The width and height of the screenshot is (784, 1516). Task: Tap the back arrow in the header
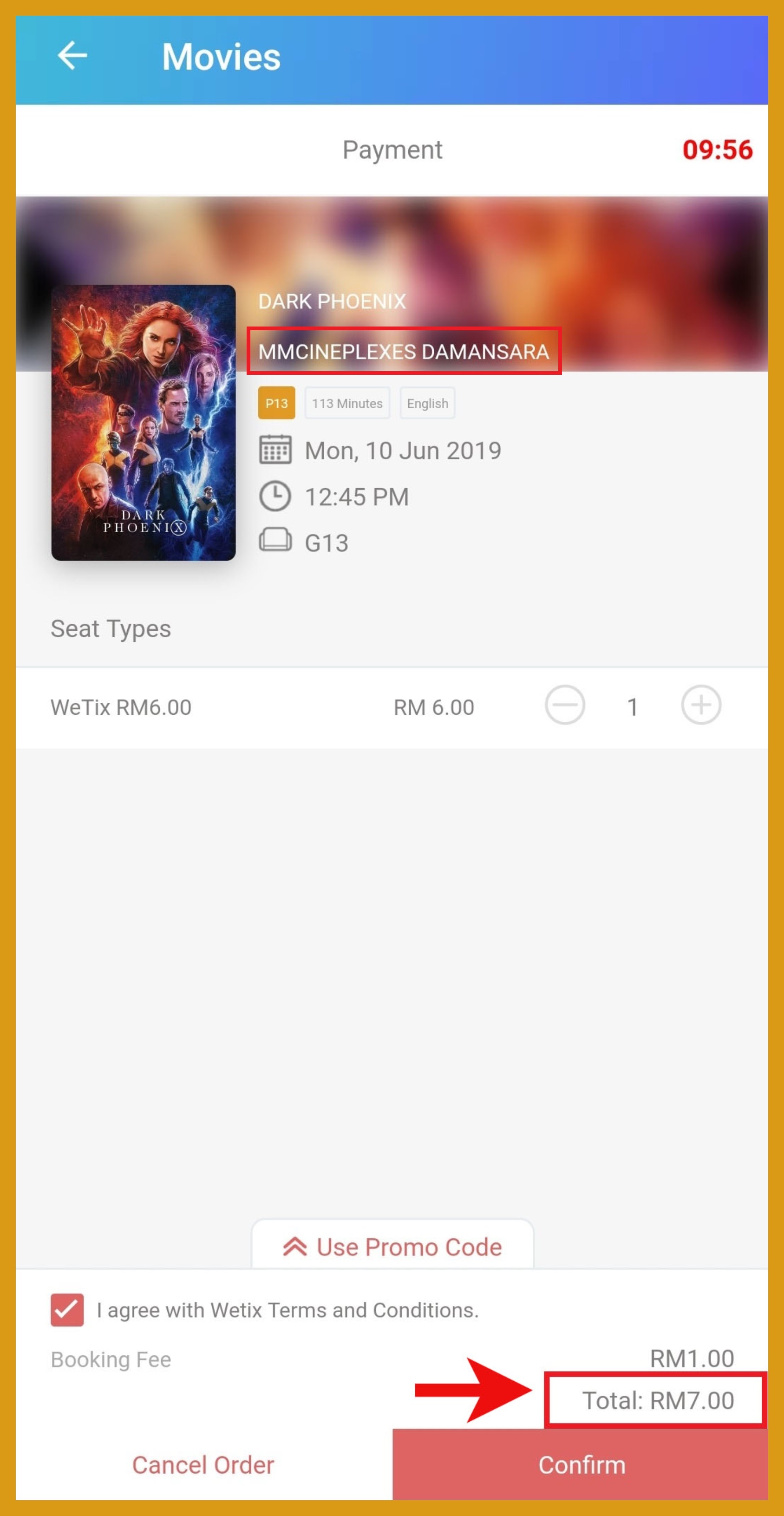click(x=72, y=57)
